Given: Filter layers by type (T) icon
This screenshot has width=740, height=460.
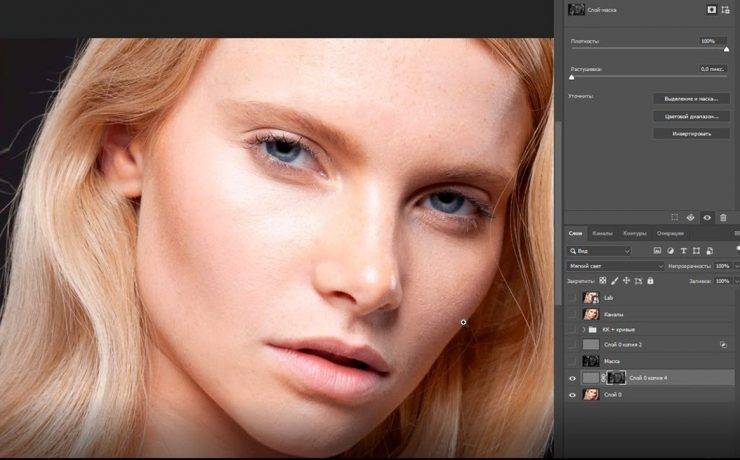Looking at the screenshot, I should (683, 251).
